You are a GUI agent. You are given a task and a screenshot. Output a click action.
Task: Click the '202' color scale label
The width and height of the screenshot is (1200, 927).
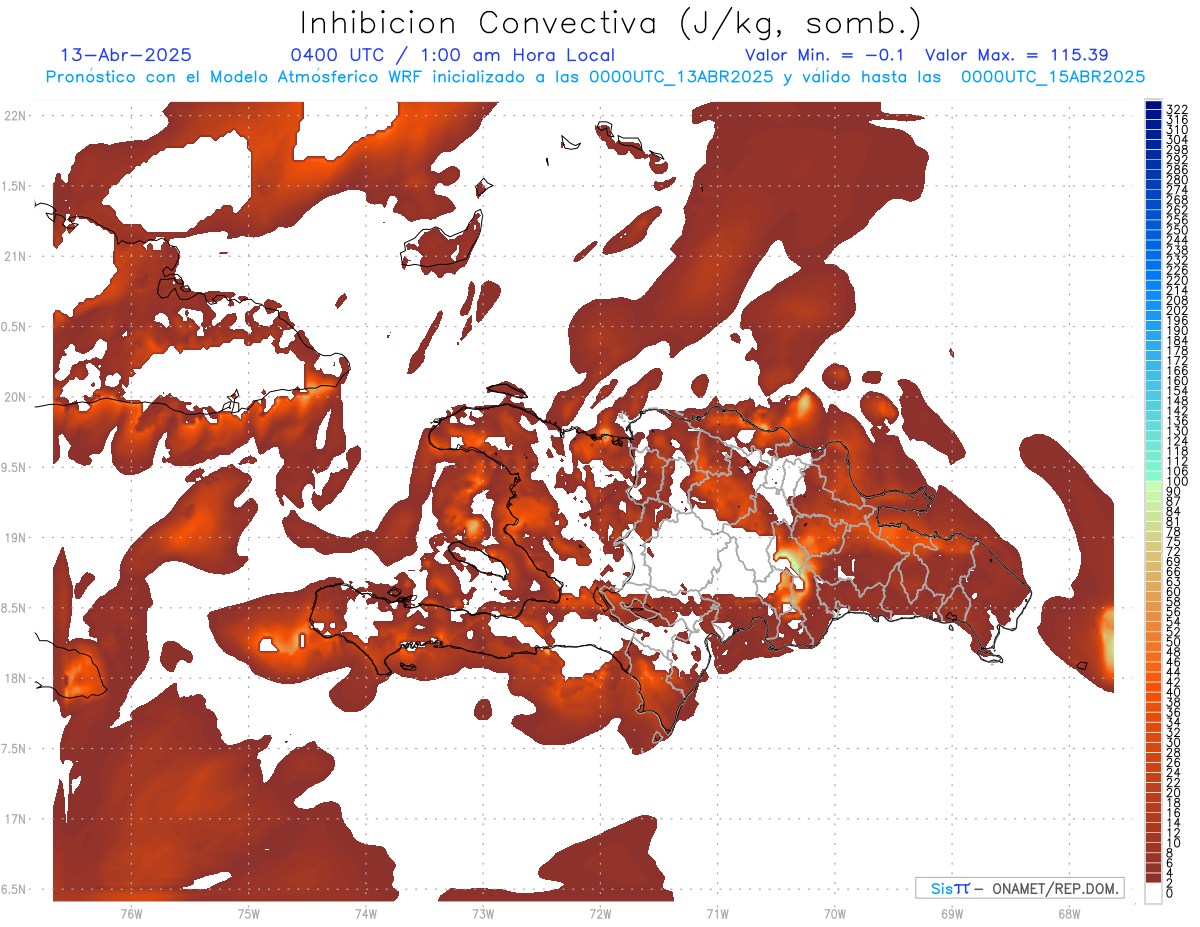point(1177,310)
